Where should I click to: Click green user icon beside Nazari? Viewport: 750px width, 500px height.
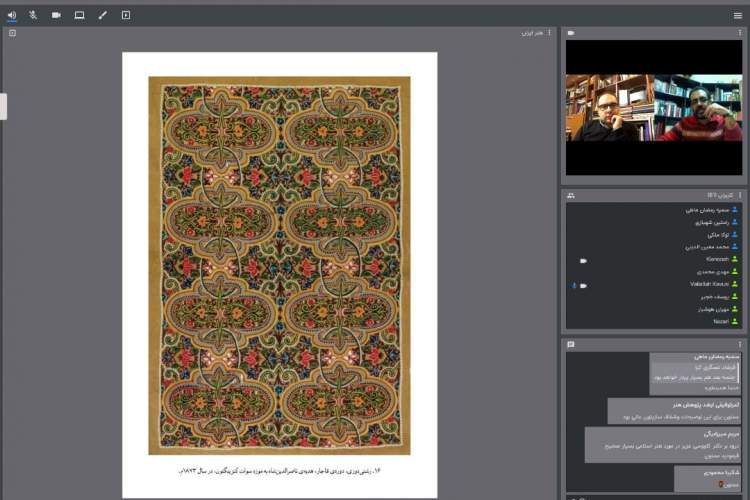(735, 321)
